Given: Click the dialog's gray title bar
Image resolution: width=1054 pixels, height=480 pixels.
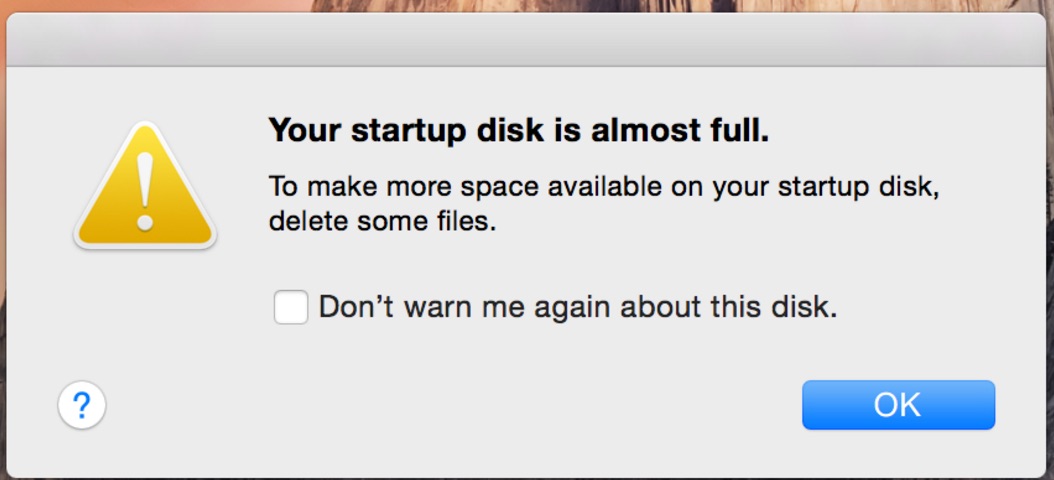Looking at the screenshot, I should coord(527,40).
